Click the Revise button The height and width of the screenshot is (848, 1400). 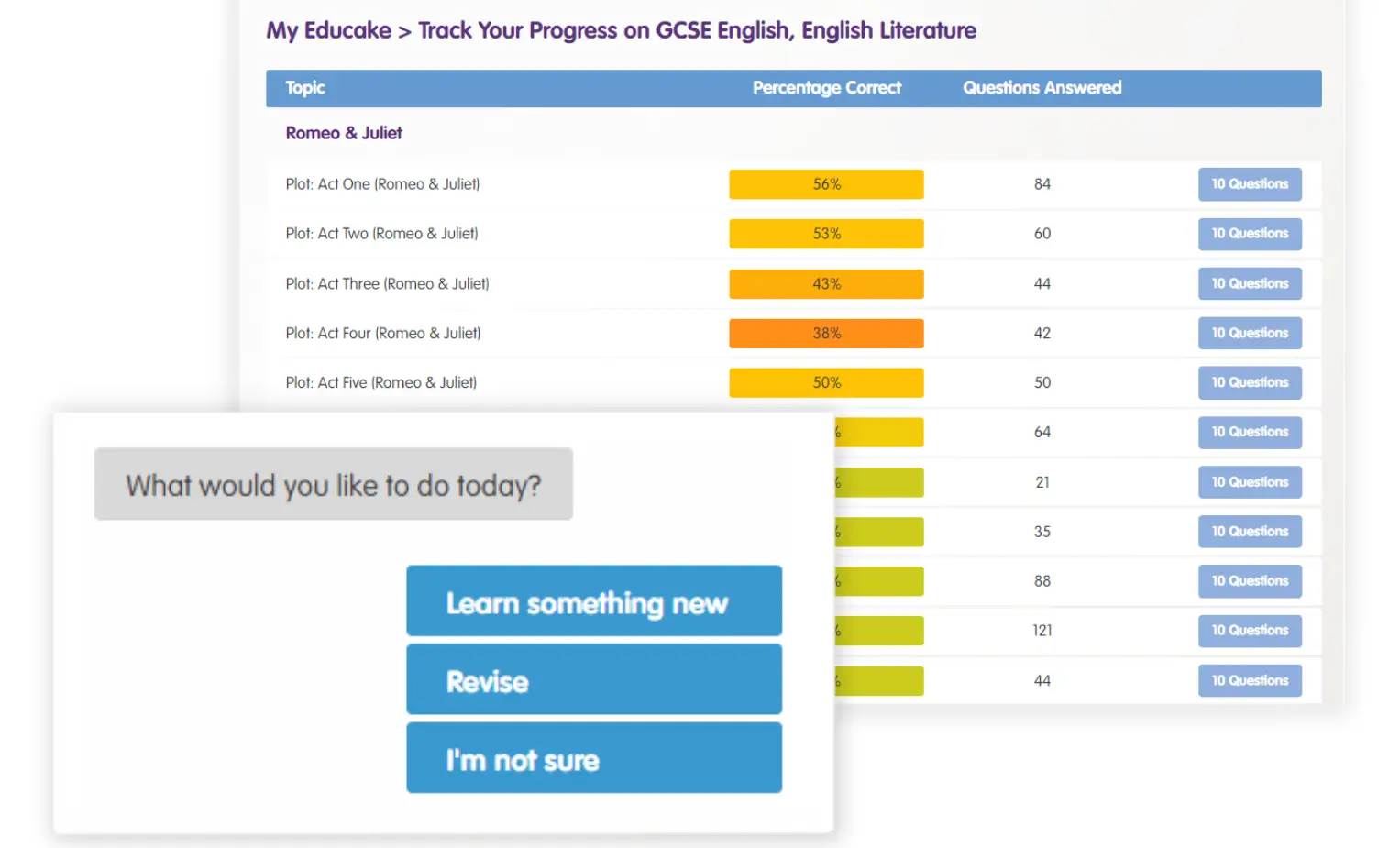coord(592,680)
